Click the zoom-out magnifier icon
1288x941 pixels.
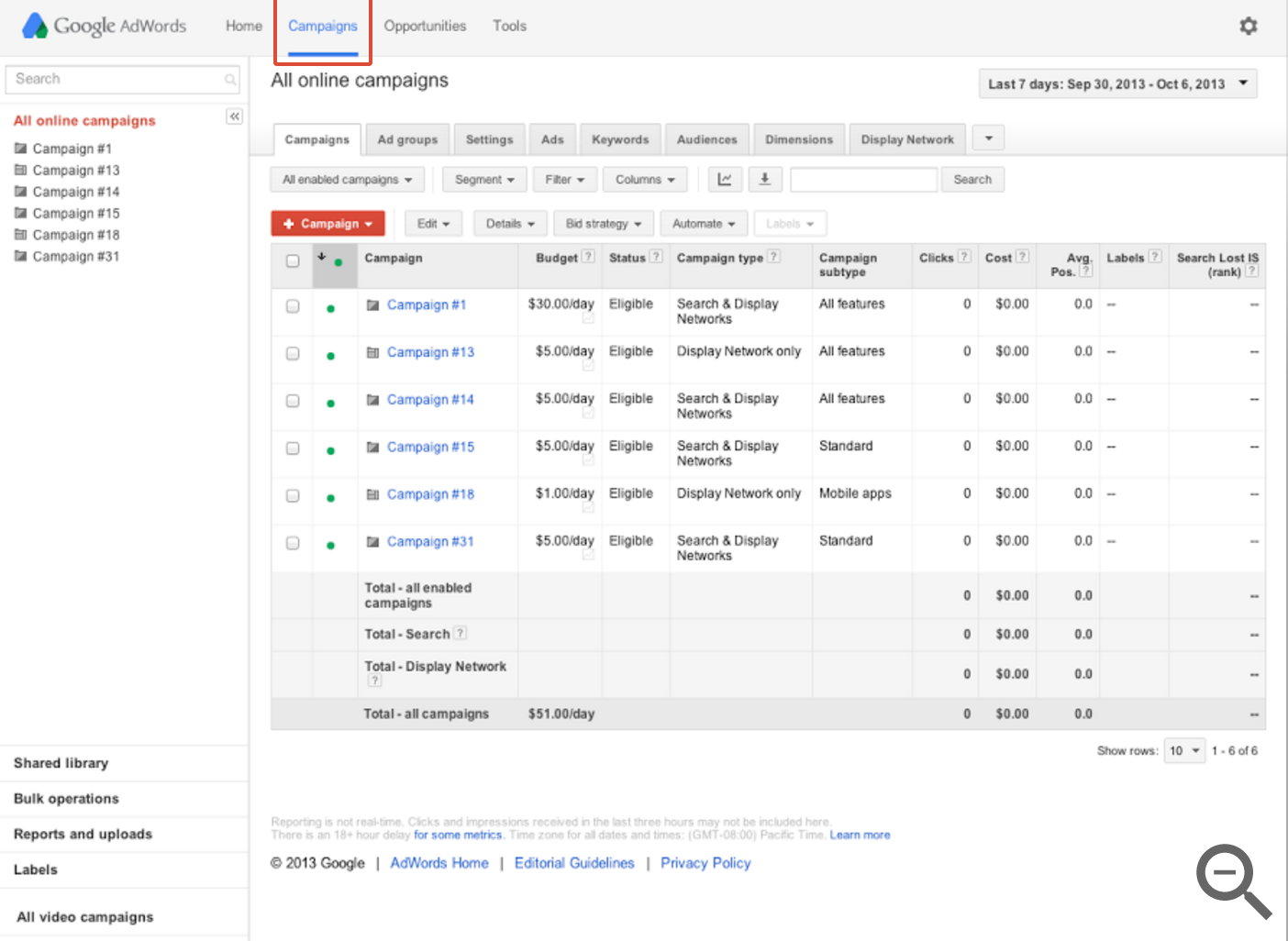pos(1234,880)
